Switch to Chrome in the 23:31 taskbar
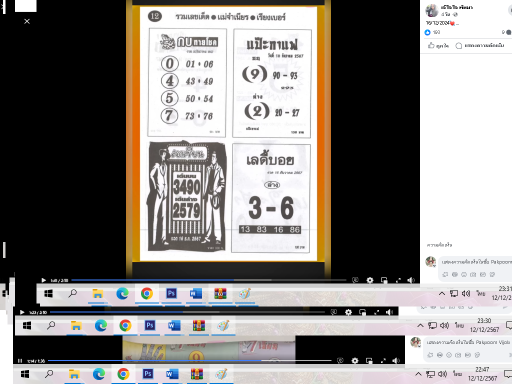Viewport: 512px width, 384px height. [x=147, y=294]
